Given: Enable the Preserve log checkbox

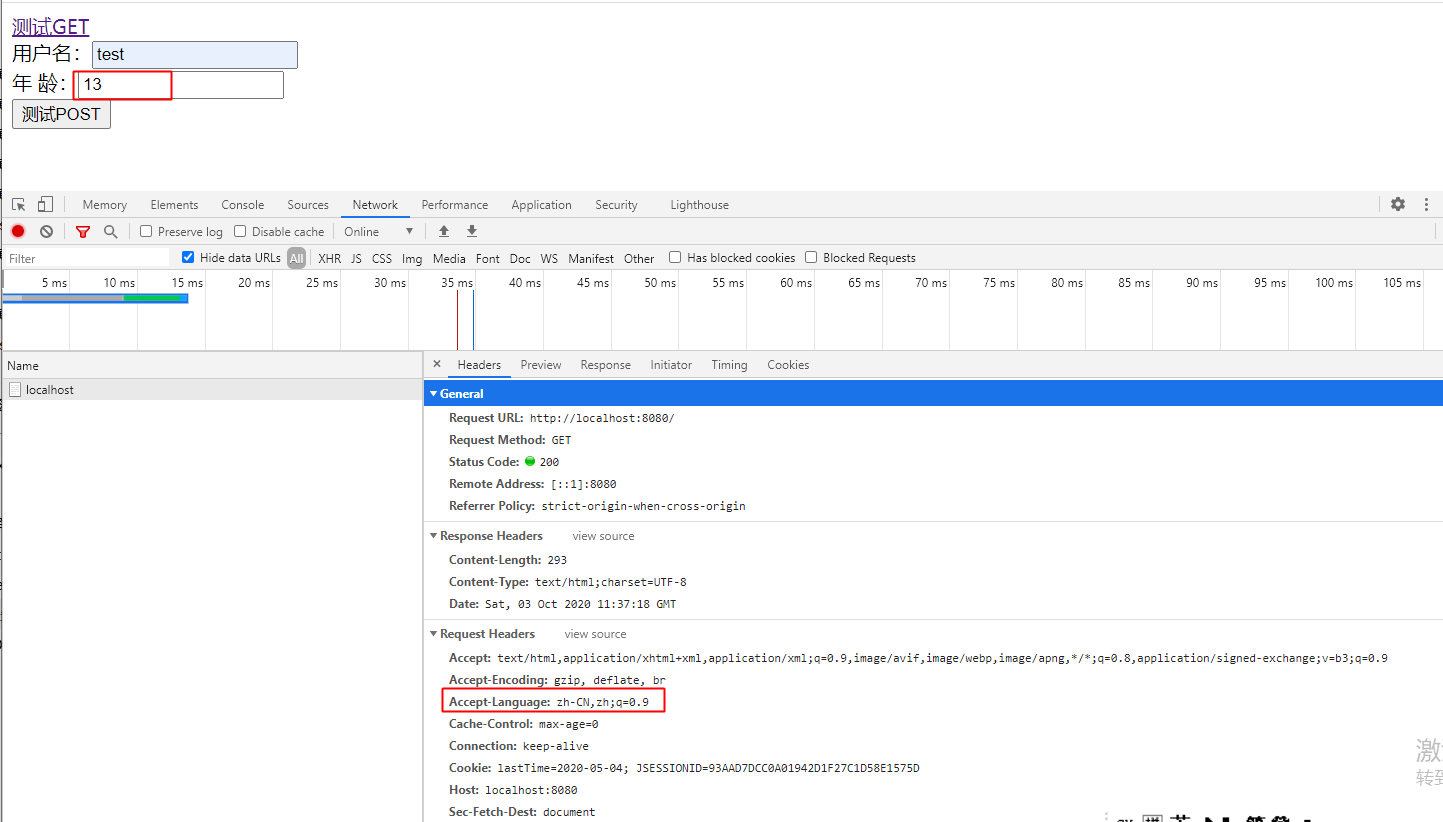Looking at the screenshot, I should [x=146, y=231].
